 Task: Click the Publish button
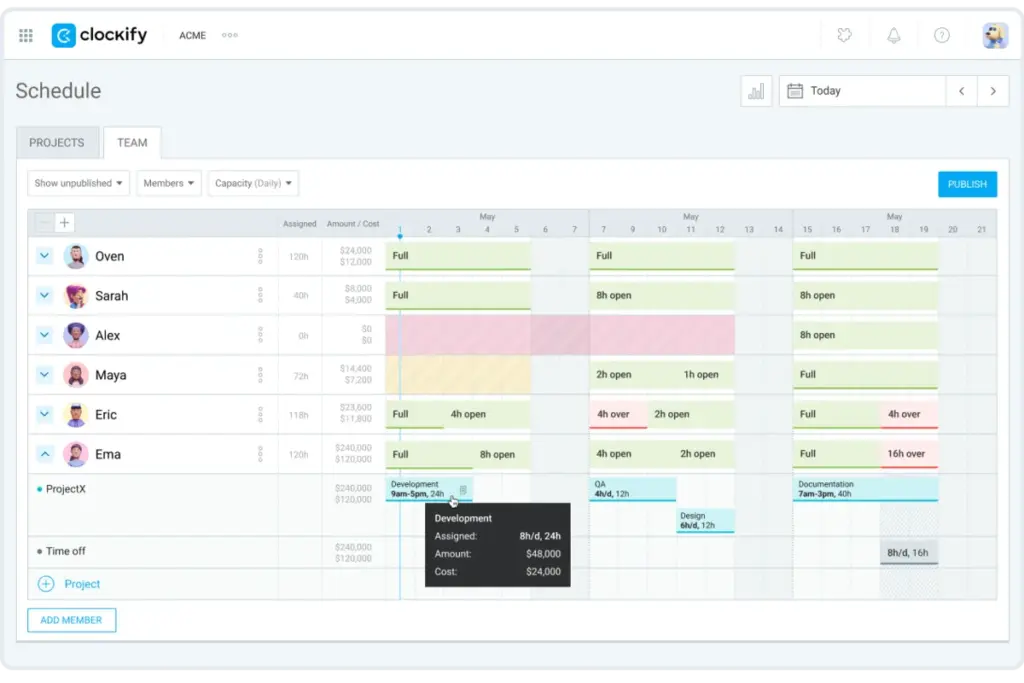967,184
